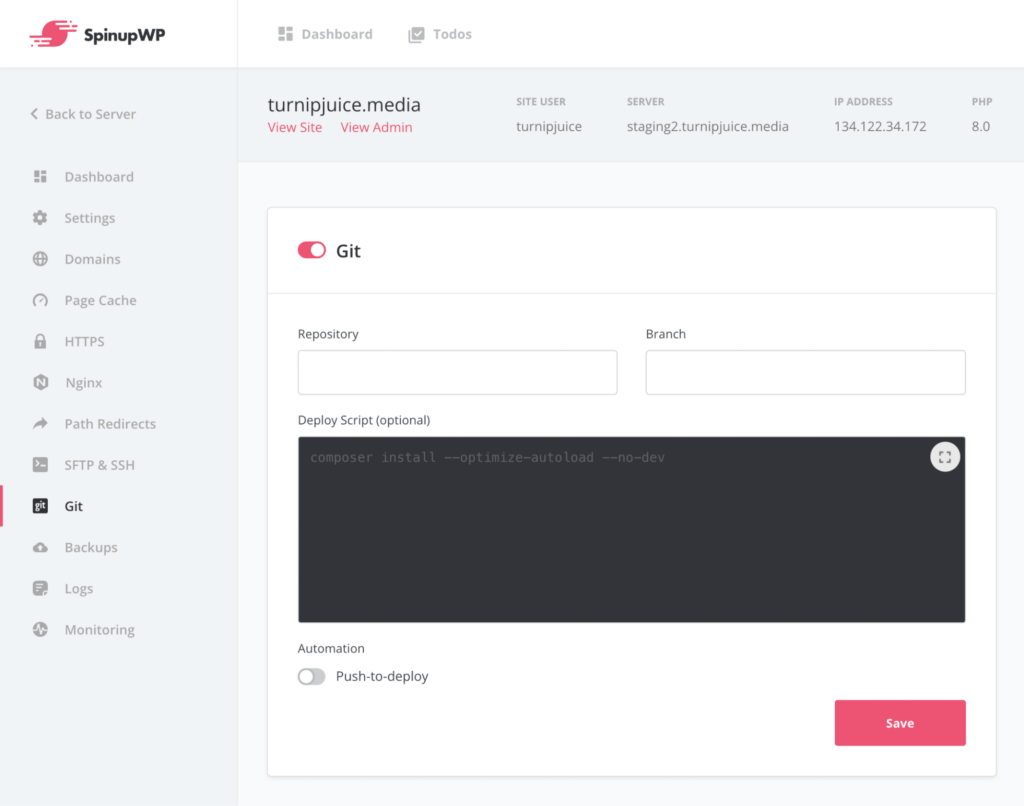The height and width of the screenshot is (806, 1024).
Task: Click the HTTPS padlock icon
Action: click(40, 340)
